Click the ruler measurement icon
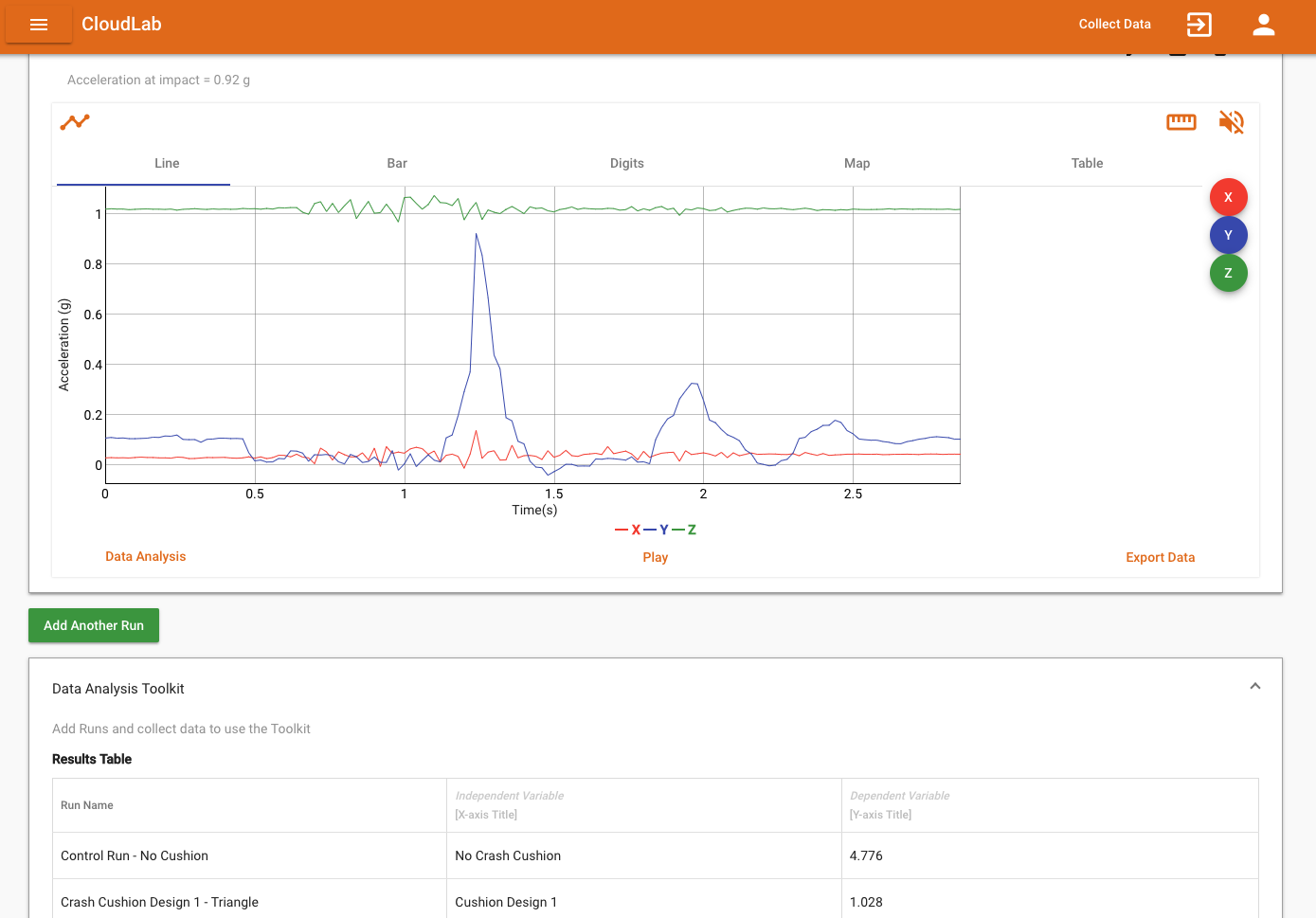This screenshot has width=1316, height=918. tap(1181, 122)
